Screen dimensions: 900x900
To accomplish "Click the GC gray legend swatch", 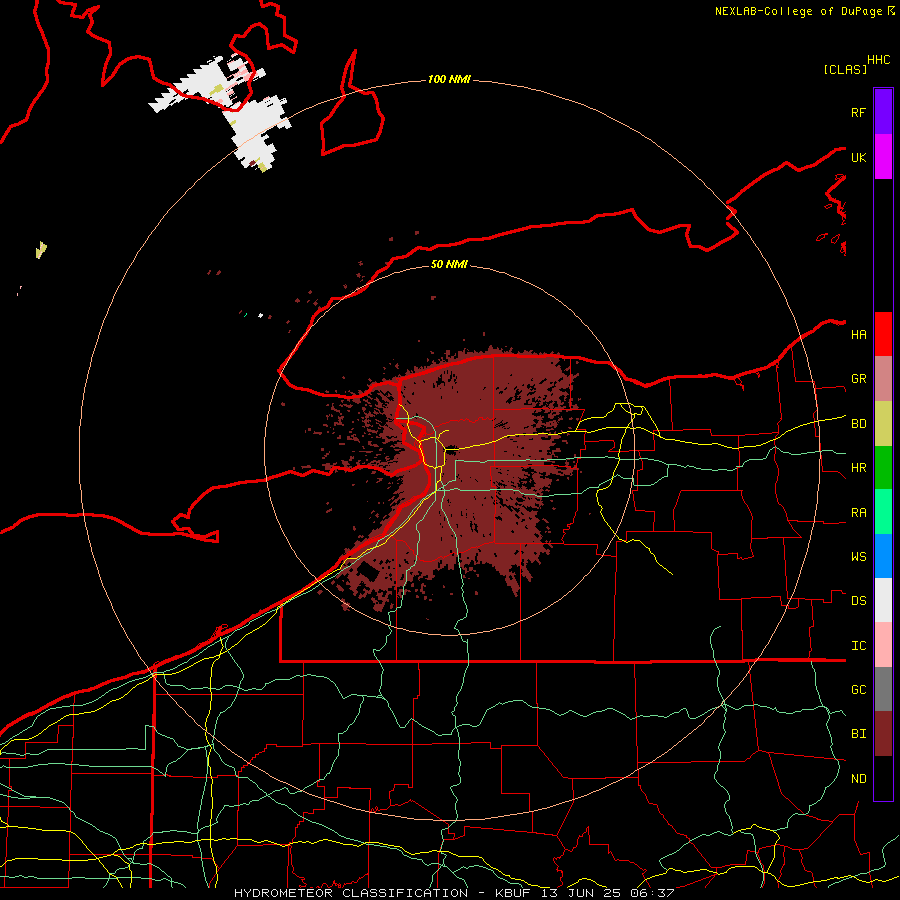I will point(883,689).
